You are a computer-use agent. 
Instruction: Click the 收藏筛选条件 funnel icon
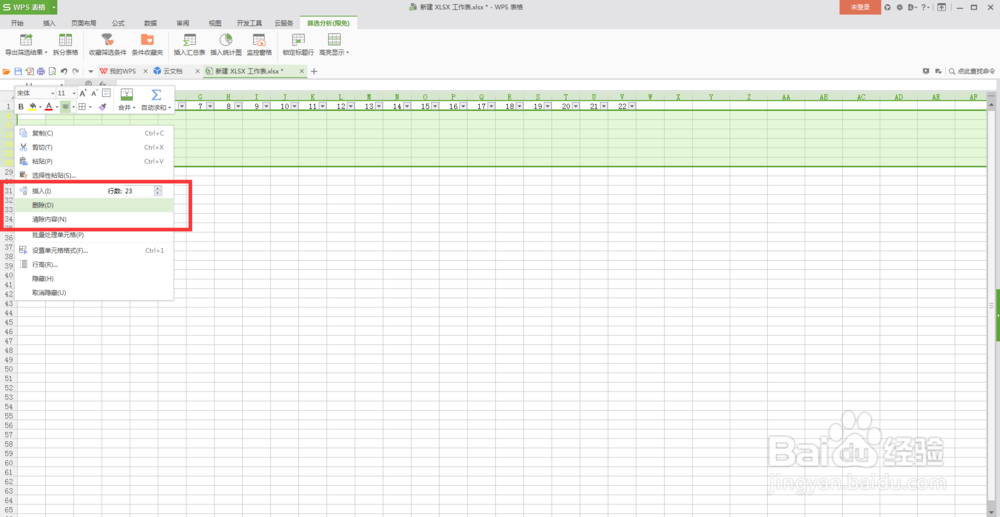107,40
